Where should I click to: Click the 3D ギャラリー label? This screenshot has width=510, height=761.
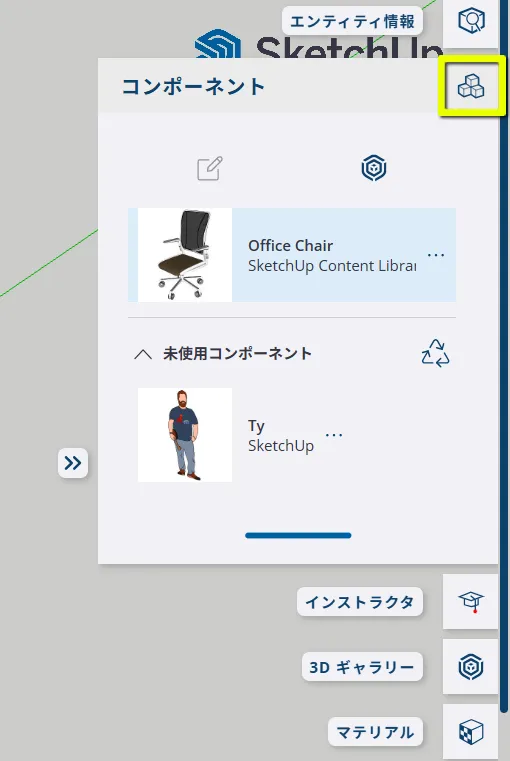[362, 667]
